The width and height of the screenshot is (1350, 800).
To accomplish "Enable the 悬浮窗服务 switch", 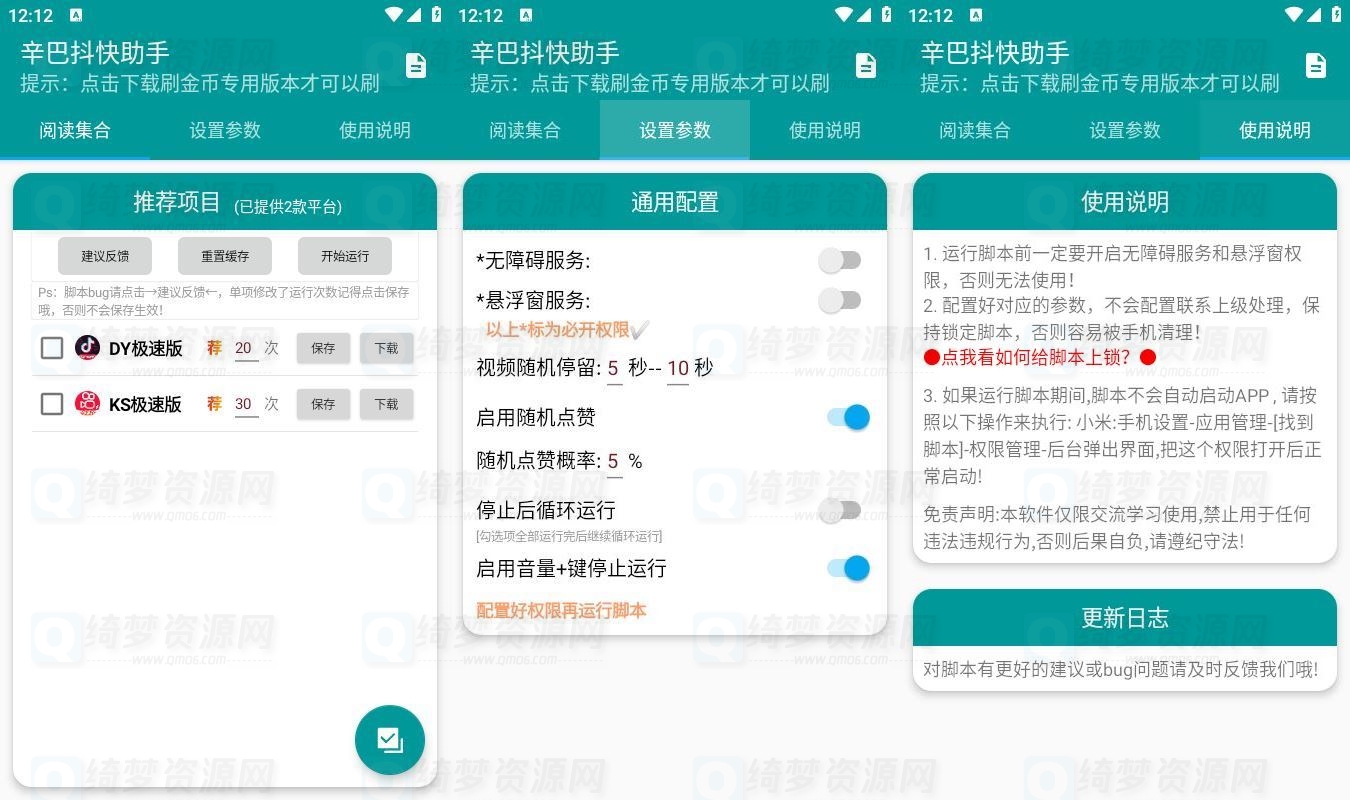I will pyautogui.click(x=840, y=300).
